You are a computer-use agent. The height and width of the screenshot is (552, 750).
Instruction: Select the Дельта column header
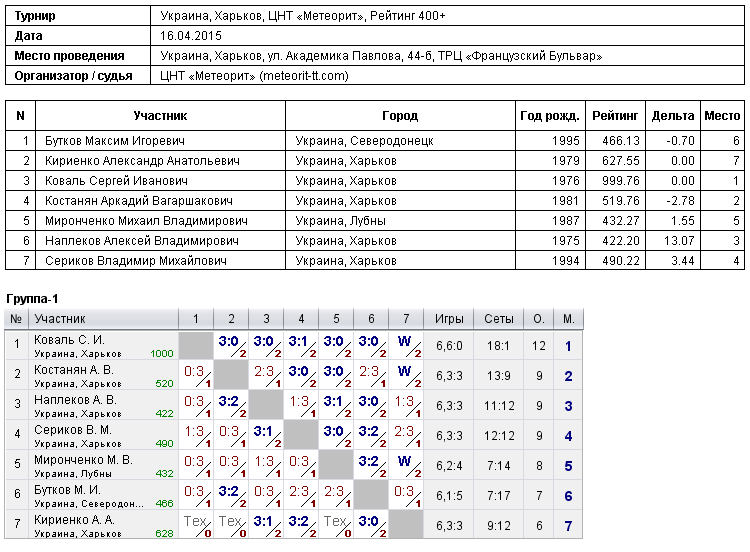point(673,116)
